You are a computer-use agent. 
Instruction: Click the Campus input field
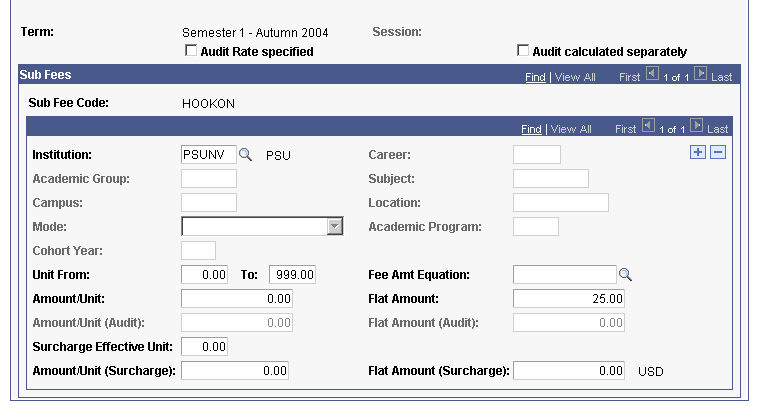click(209, 202)
